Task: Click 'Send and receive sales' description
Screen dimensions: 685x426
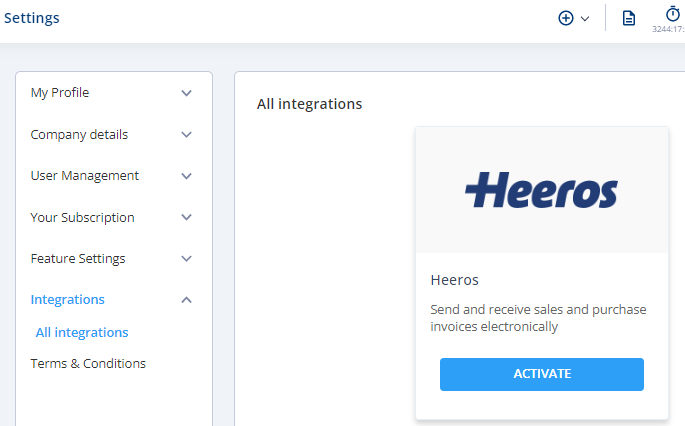Action: point(538,318)
